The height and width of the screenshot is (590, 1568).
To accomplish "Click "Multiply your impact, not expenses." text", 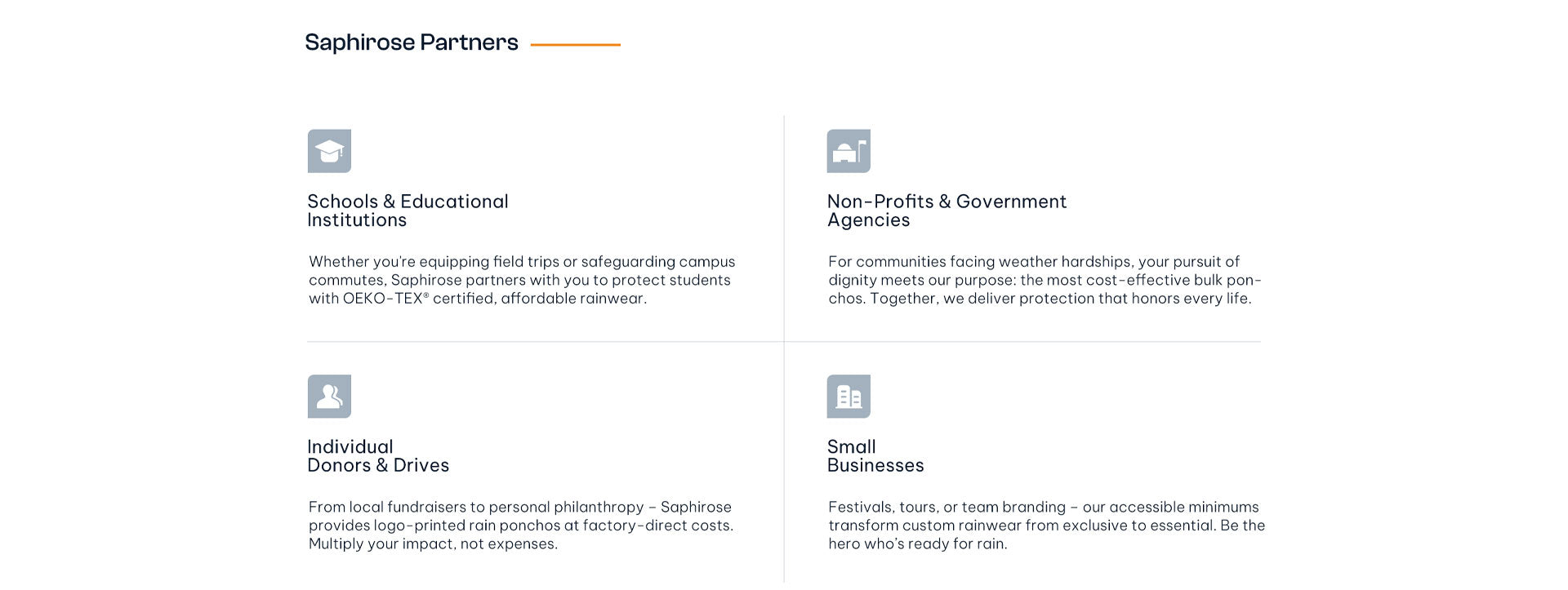I will 433,544.
